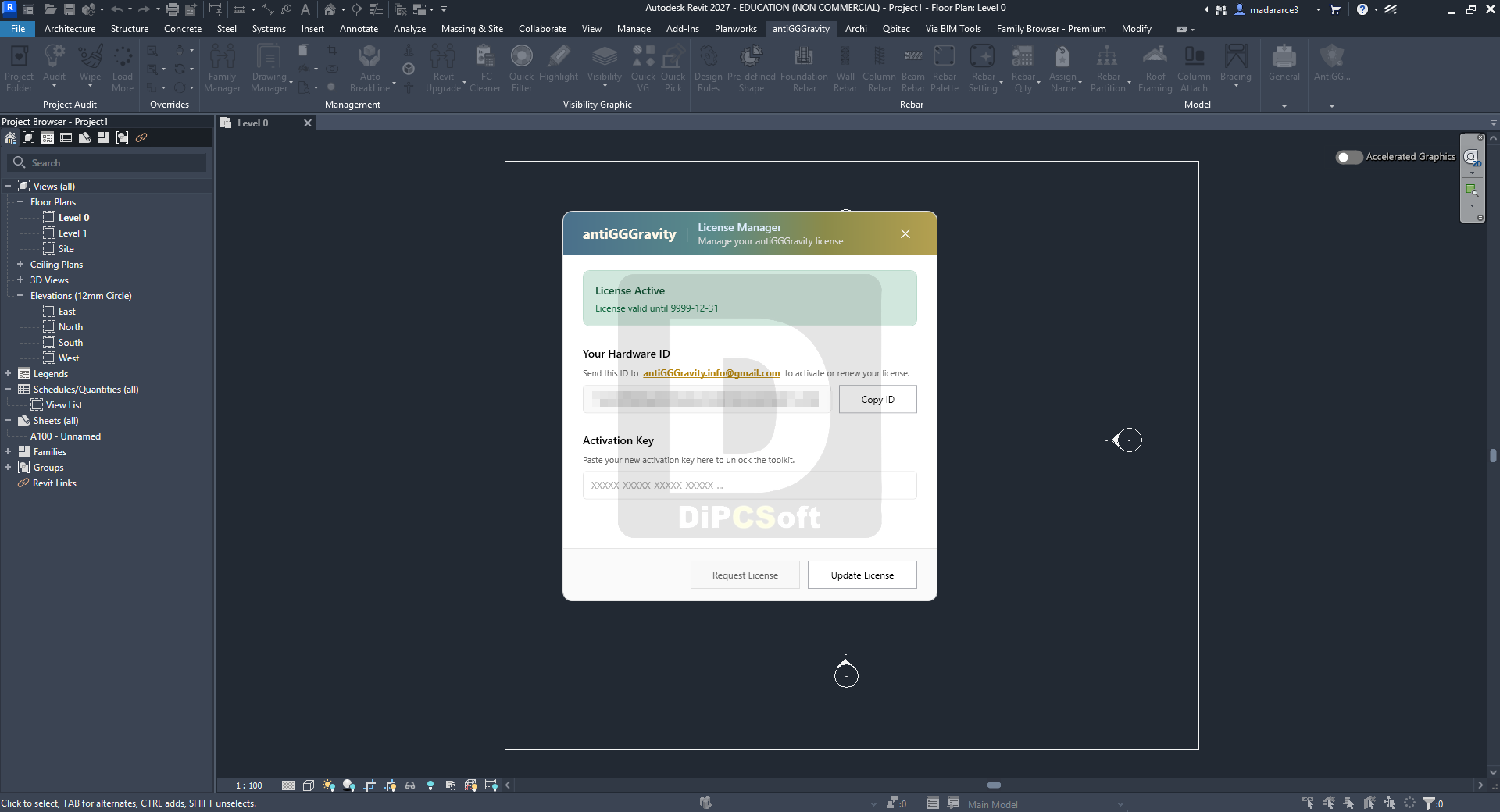Image resolution: width=1500 pixels, height=812 pixels.
Task: Collapse the Floor Plans node
Action: [x=20, y=201]
